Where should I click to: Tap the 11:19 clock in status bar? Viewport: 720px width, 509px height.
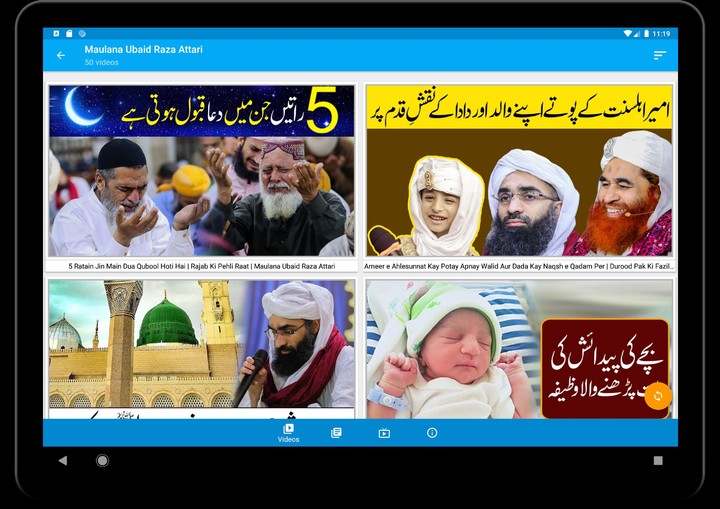(x=661, y=34)
